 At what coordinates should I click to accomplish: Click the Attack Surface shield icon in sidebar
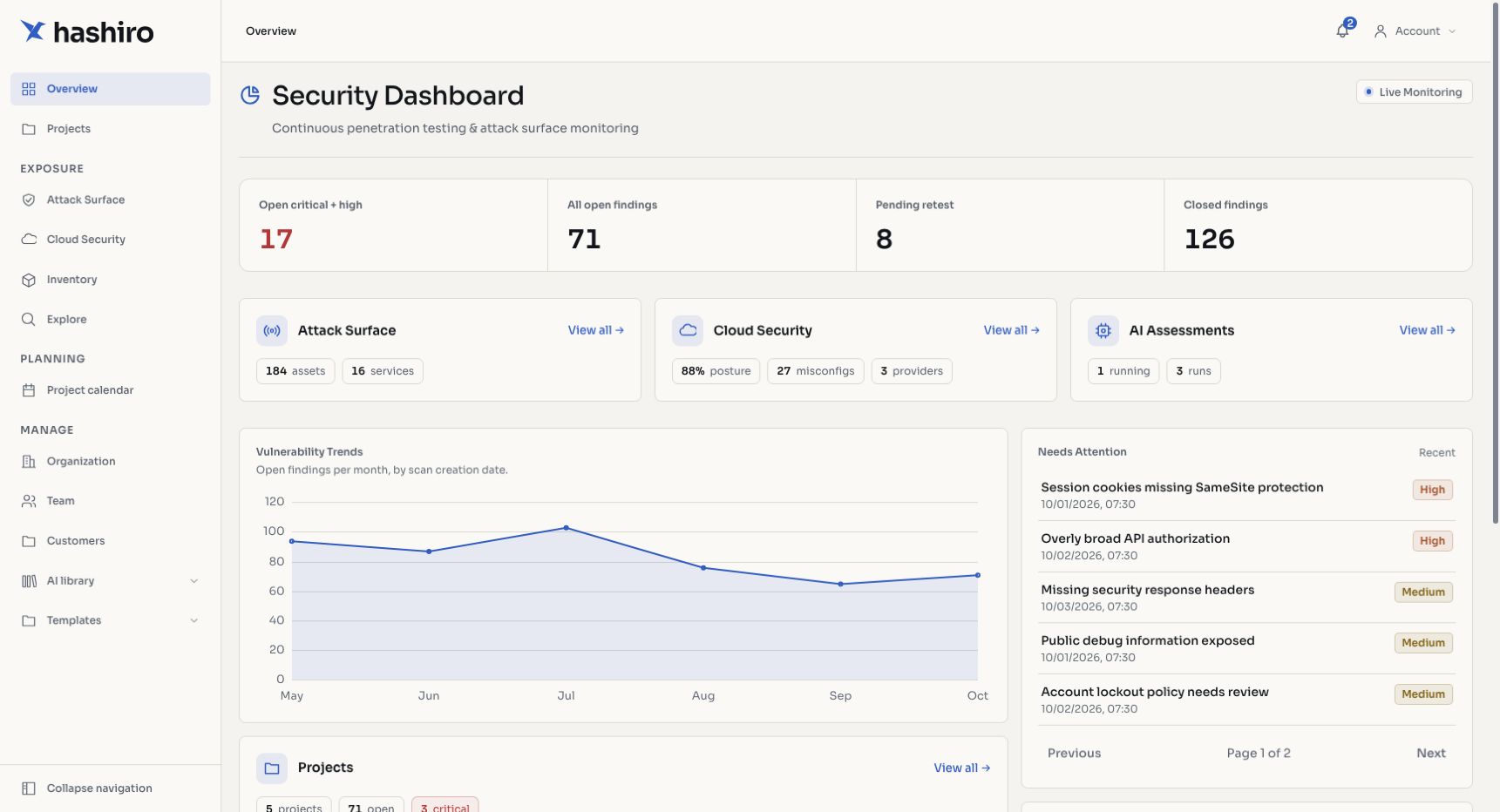click(29, 200)
